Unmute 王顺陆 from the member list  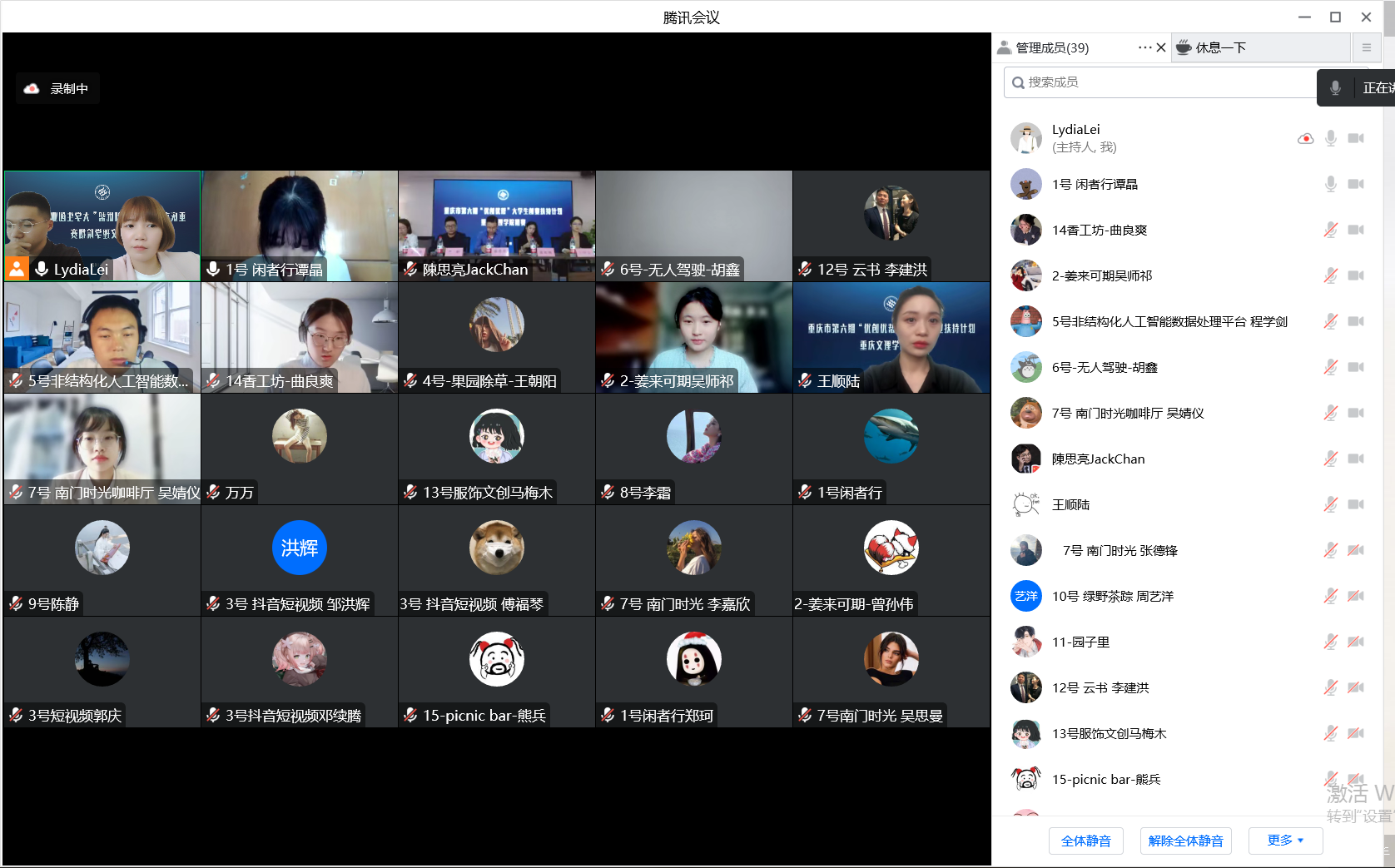pyautogui.click(x=1331, y=504)
